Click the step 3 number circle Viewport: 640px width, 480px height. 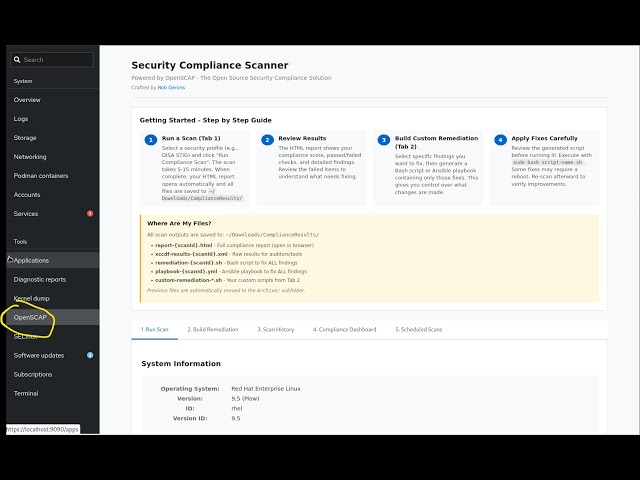(x=383, y=140)
